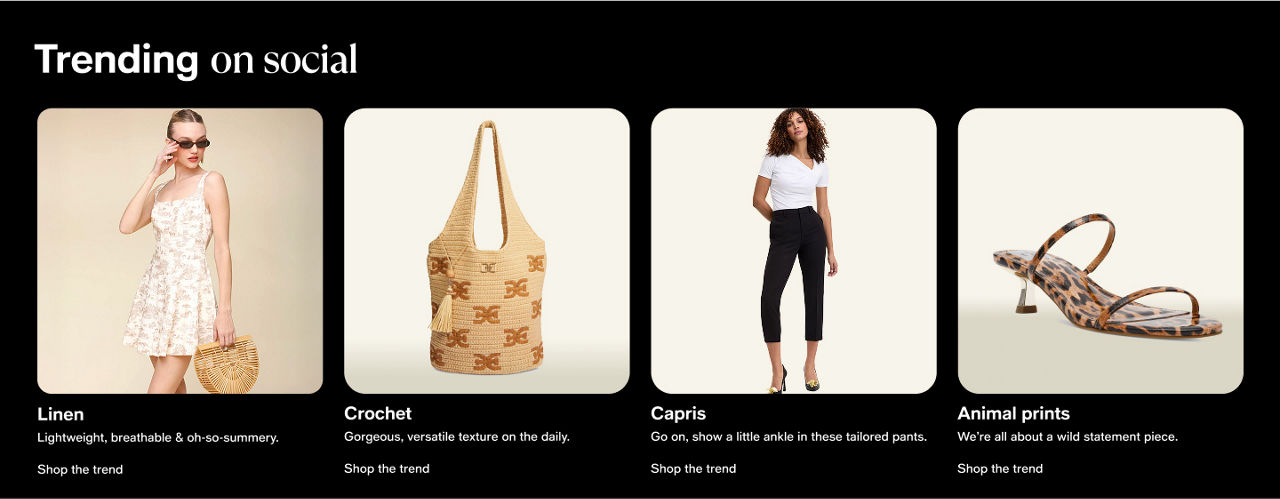Click the black cropped pants in Capris photo

pos(793,274)
